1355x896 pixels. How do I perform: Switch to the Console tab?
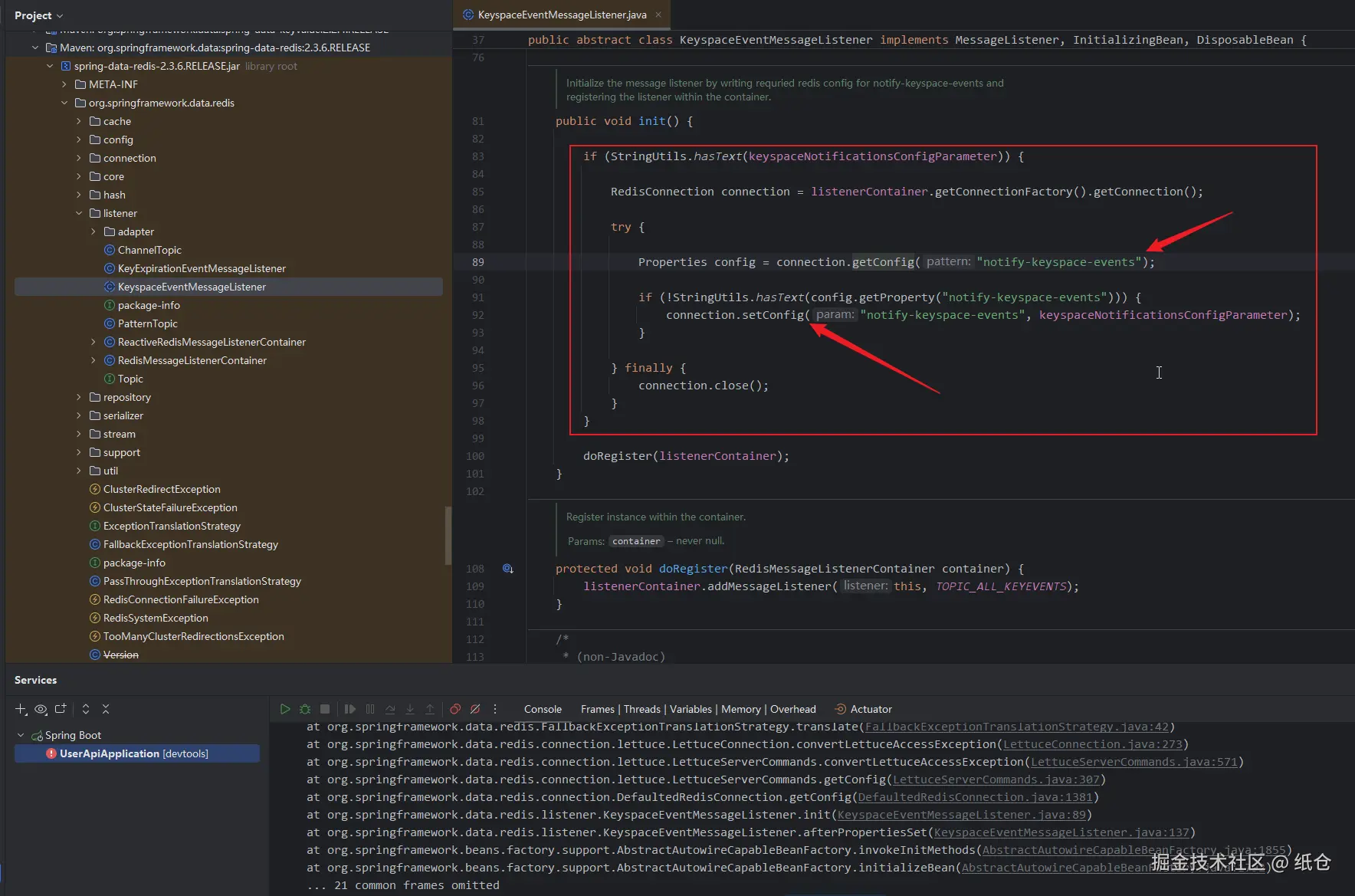(543, 709)
